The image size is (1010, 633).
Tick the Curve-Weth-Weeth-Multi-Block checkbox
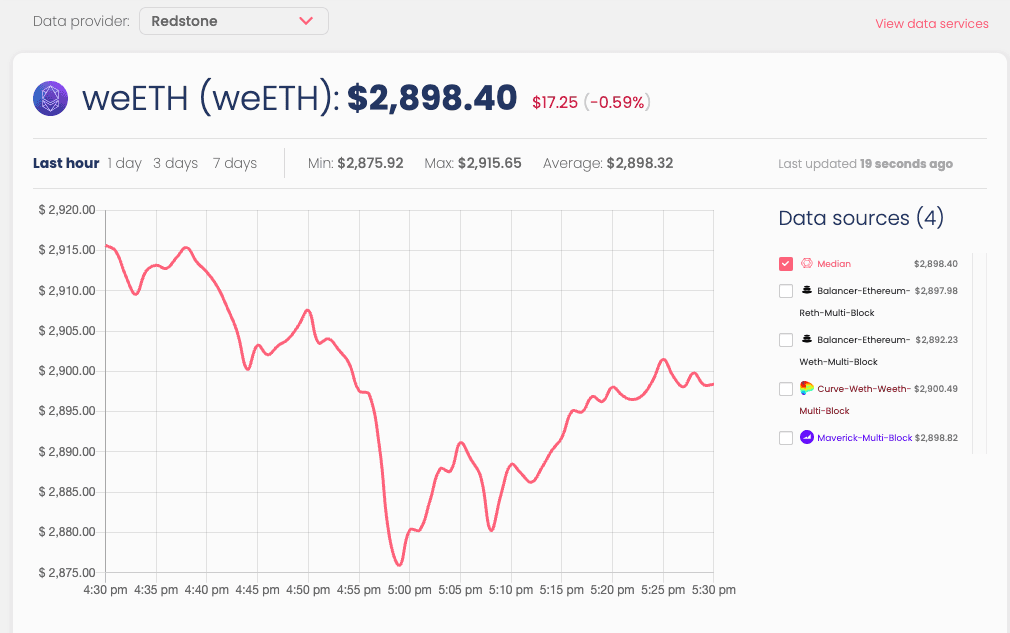click(x=786, y=389)
